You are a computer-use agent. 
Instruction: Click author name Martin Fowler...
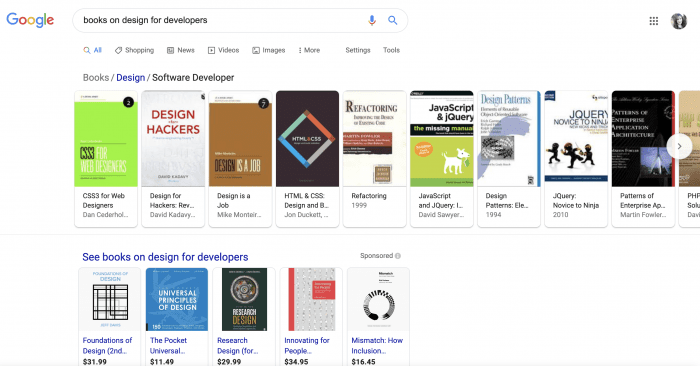pyautogui.click(x=643, y=215)
